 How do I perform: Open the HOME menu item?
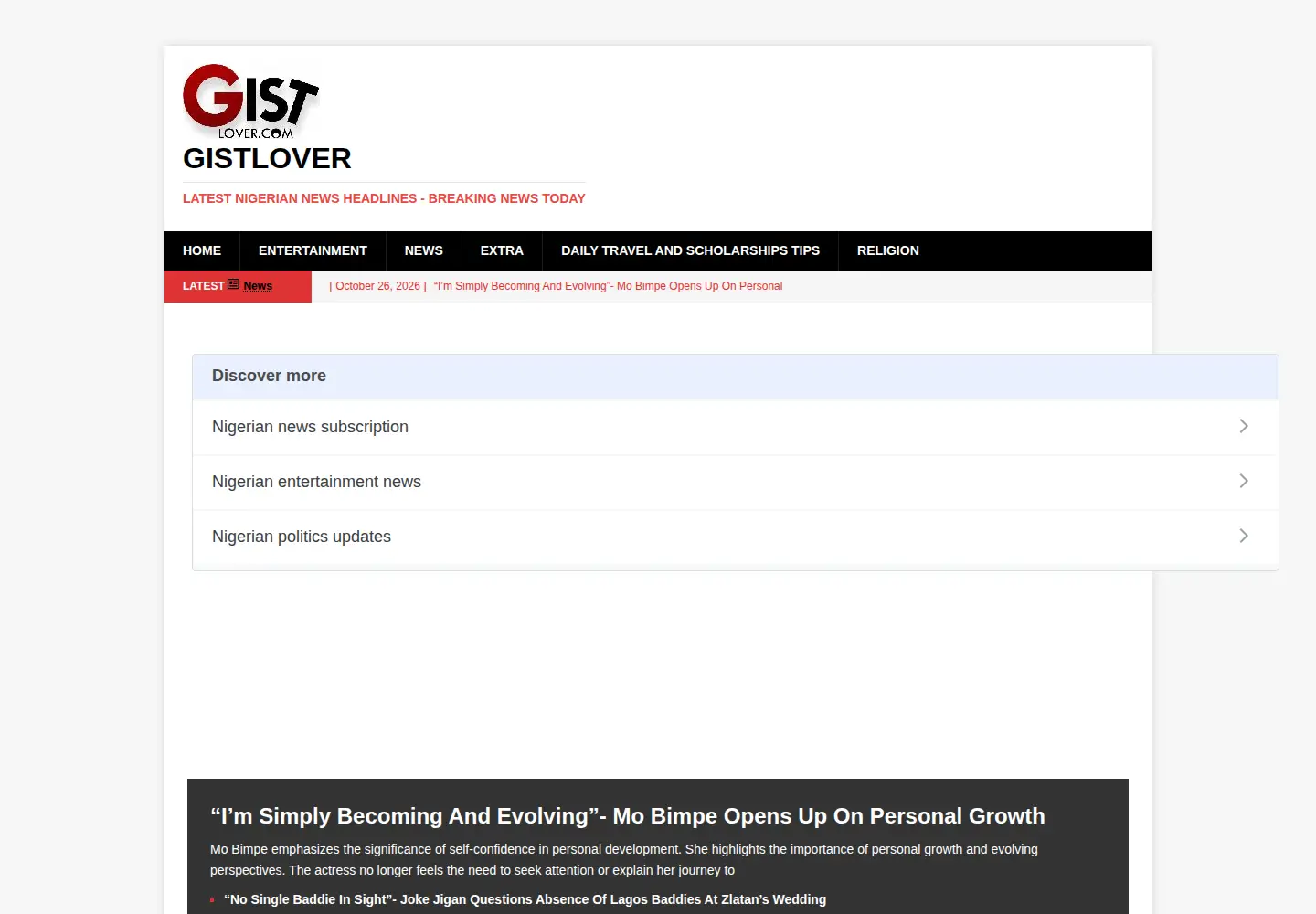point(202,250)
